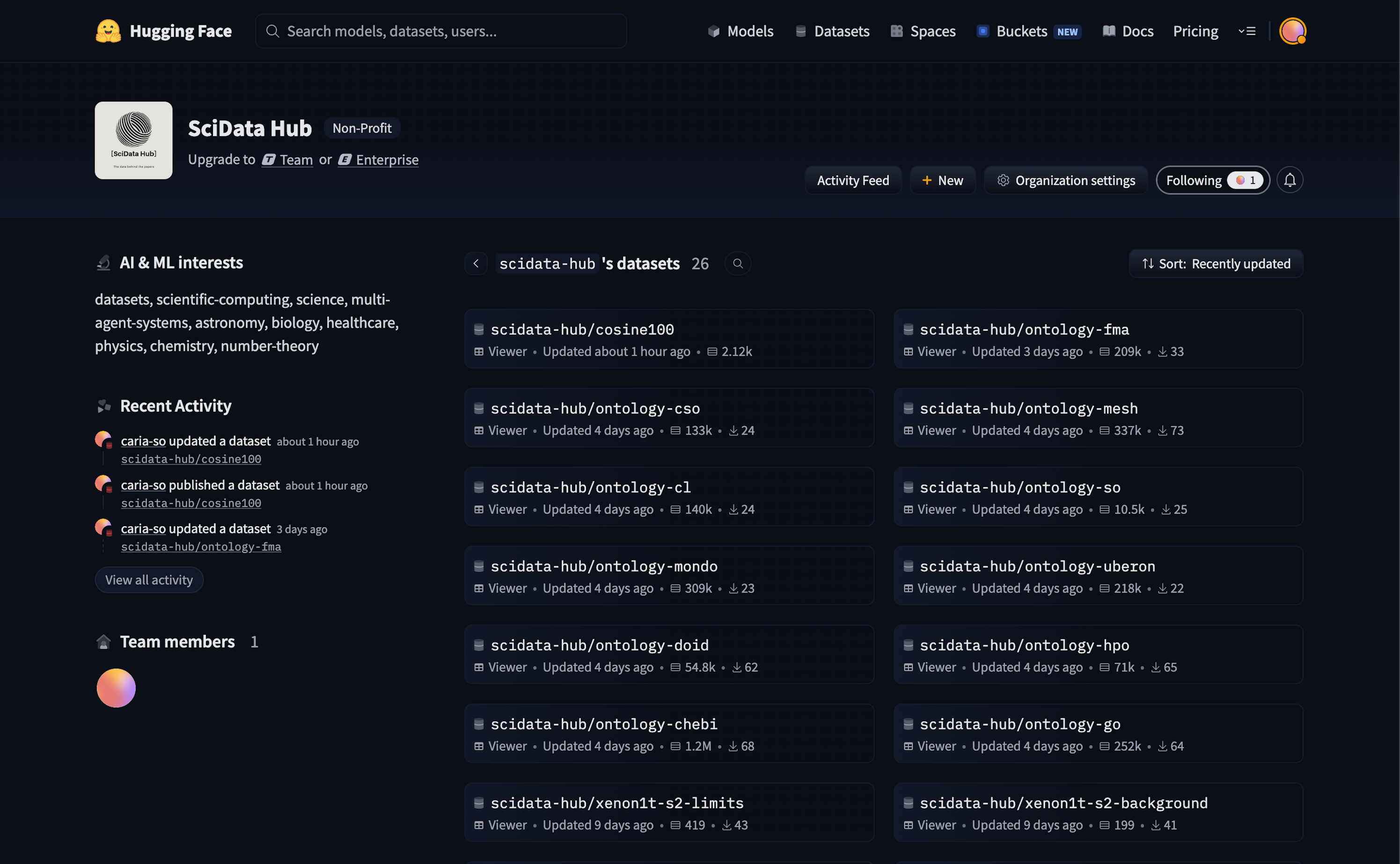
Task: Focus the Search models, datasets, users field
Action: coord(440,31)
